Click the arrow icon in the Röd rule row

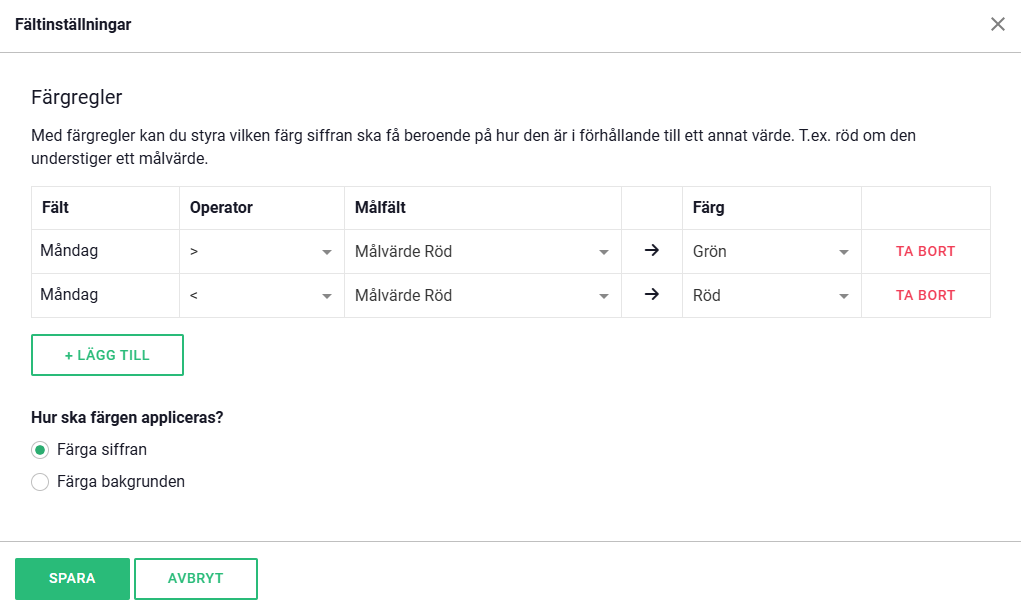pos(652,295)
